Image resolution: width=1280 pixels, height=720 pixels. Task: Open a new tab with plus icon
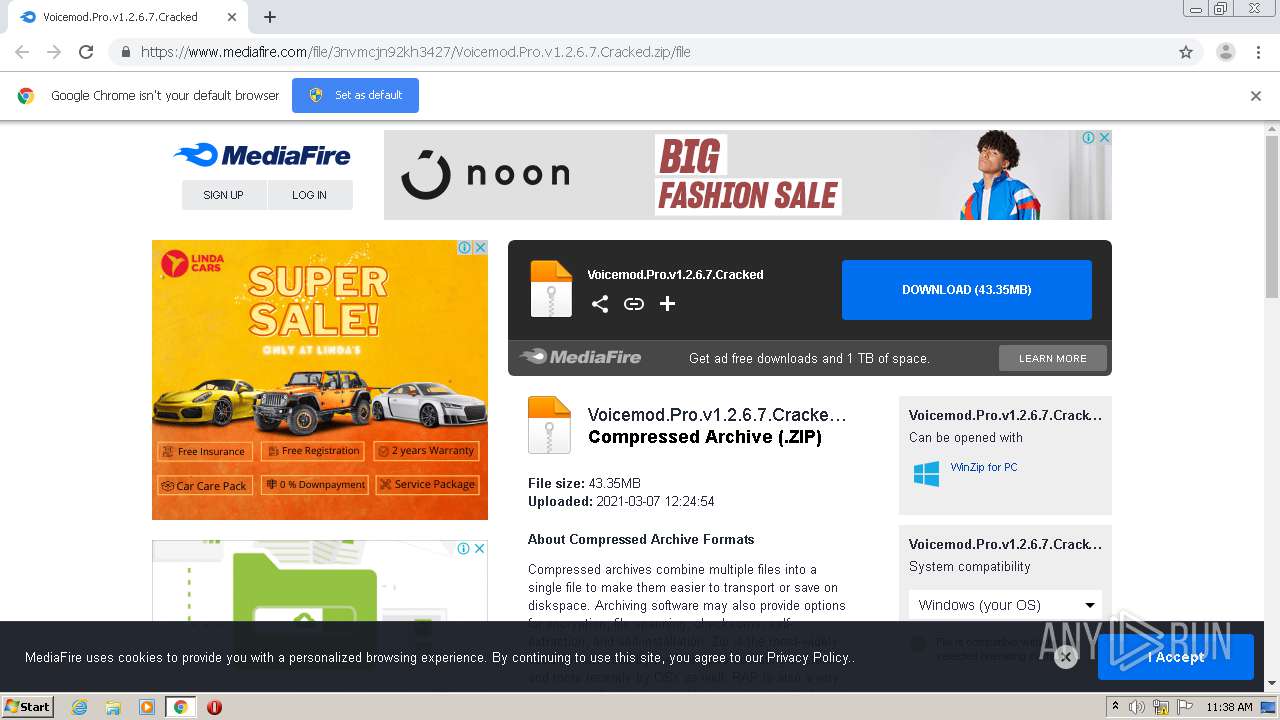(x=270, y=17)
